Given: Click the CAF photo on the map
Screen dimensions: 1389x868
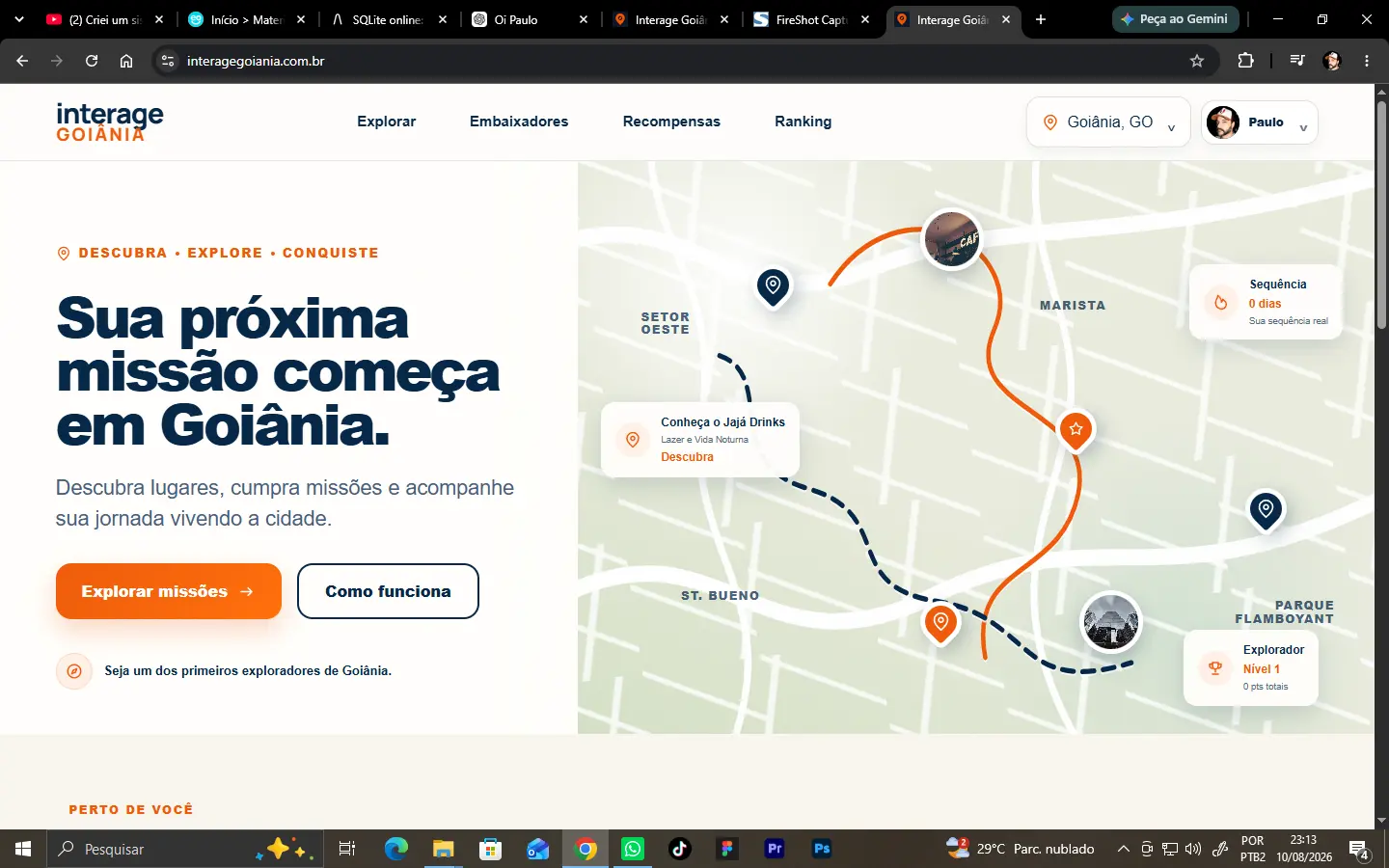Looking at the screenshot, I should (952, 239).
